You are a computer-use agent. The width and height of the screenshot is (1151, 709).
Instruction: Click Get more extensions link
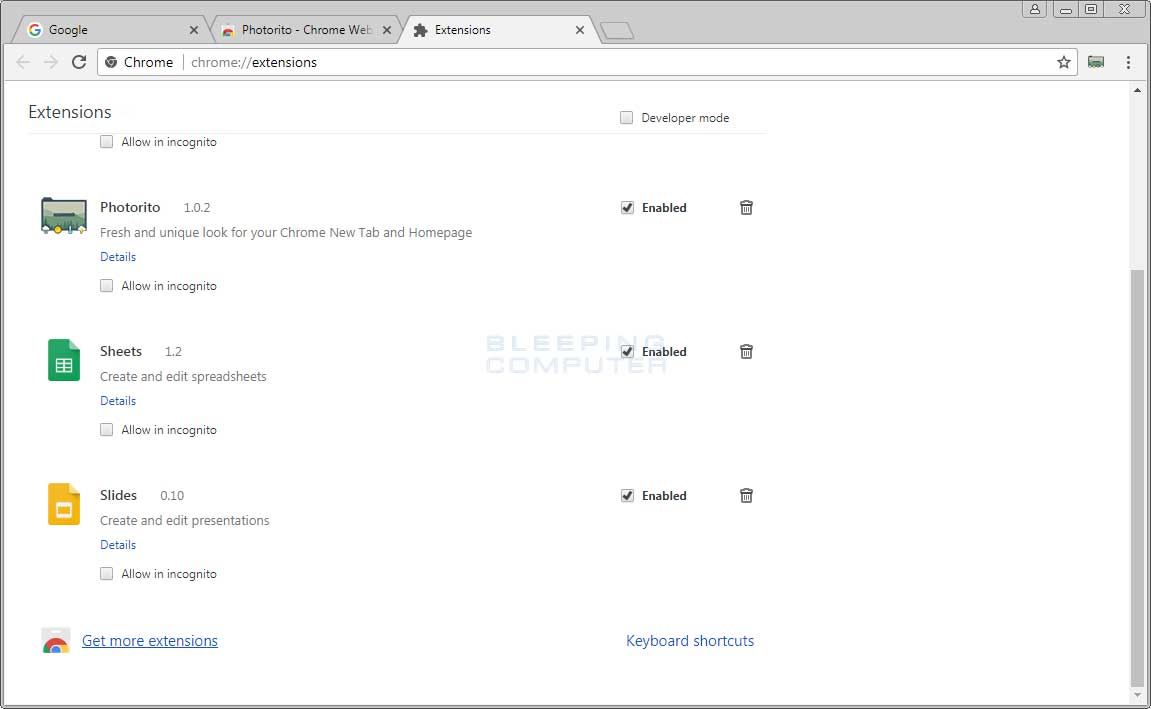150,641
